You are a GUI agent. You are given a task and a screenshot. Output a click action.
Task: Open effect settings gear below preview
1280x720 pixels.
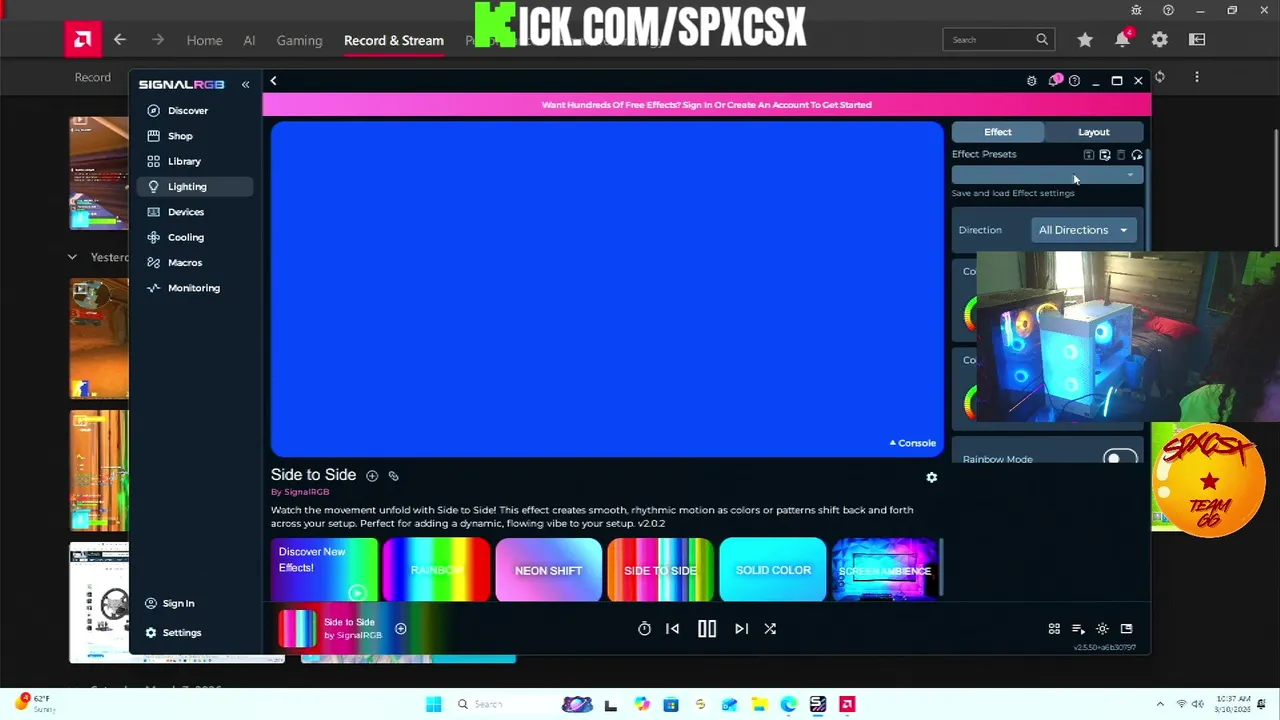(x=931, y=478)
